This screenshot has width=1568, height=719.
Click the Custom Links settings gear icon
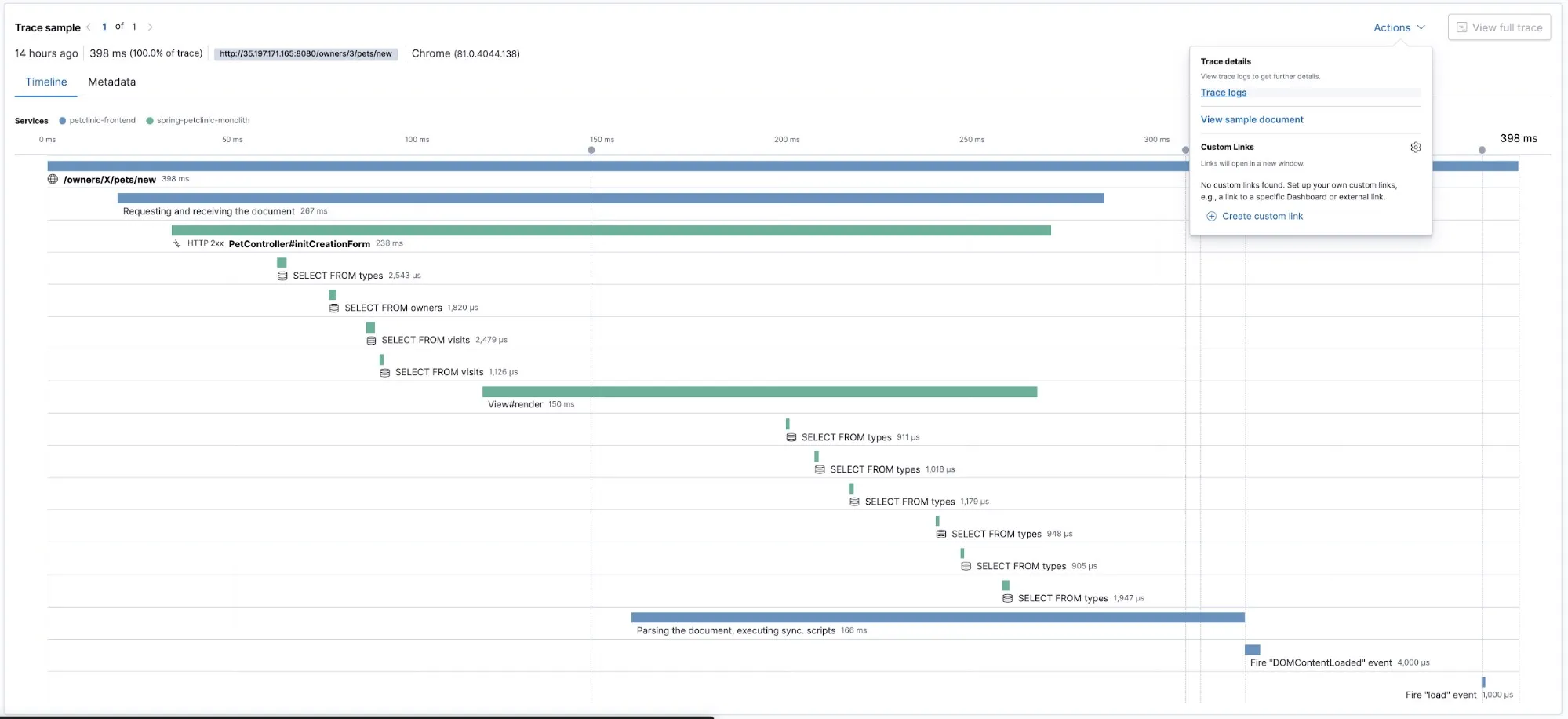click(1415, 148)
